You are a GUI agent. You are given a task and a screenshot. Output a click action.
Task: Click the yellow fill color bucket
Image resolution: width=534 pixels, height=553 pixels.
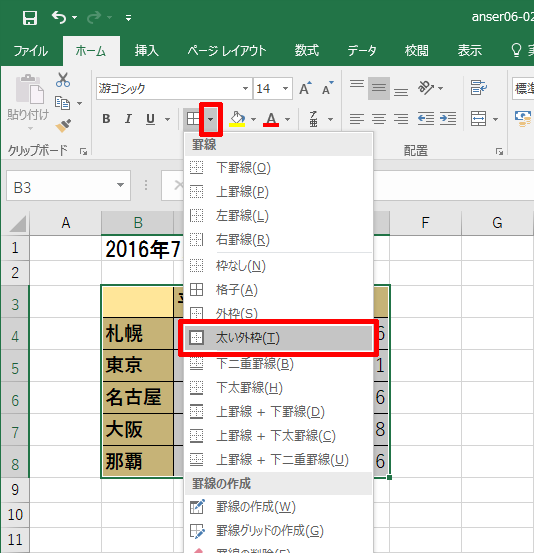237,119
